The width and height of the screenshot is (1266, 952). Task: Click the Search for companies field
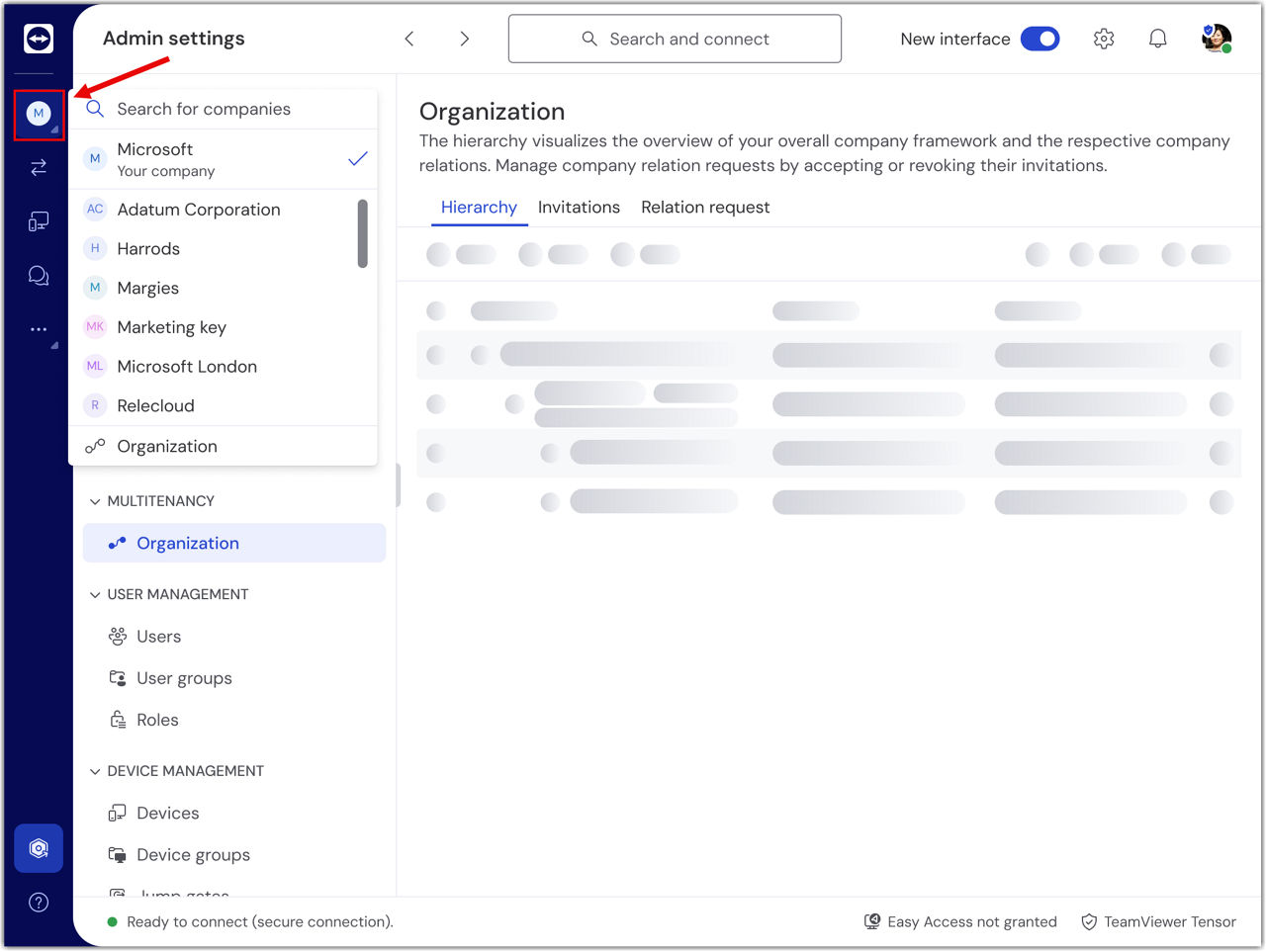pos(227,109)
